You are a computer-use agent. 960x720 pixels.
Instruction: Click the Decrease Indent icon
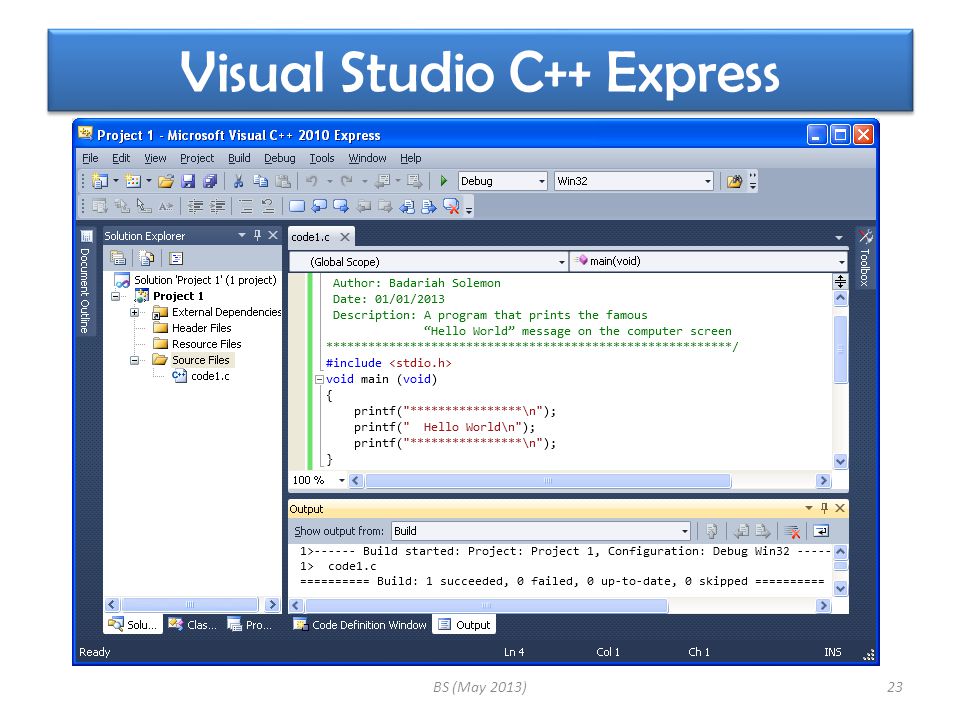(x=195, y=206)
